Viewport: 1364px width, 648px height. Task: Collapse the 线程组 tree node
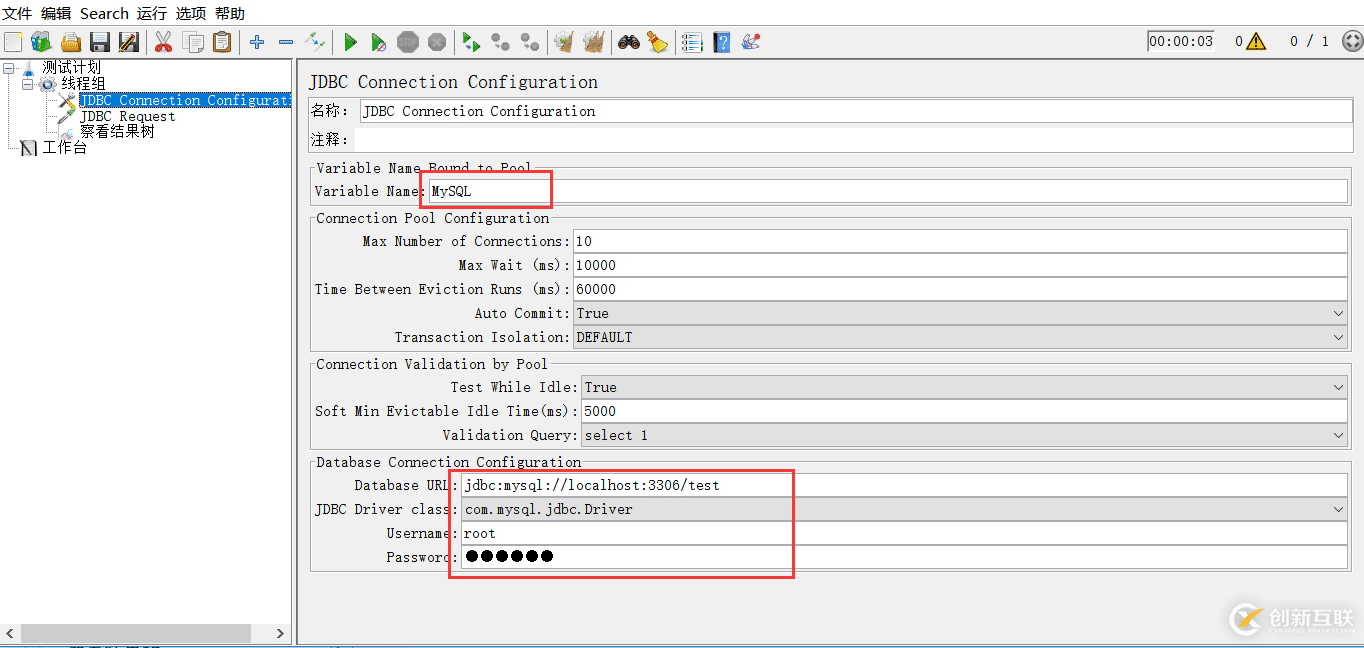click(28, 84)
